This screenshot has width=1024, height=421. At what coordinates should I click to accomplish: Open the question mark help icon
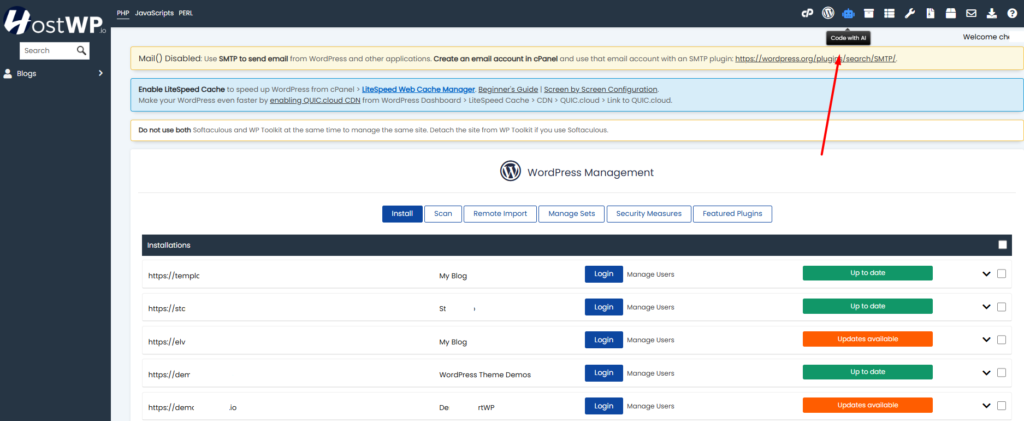pos(1012,13)
